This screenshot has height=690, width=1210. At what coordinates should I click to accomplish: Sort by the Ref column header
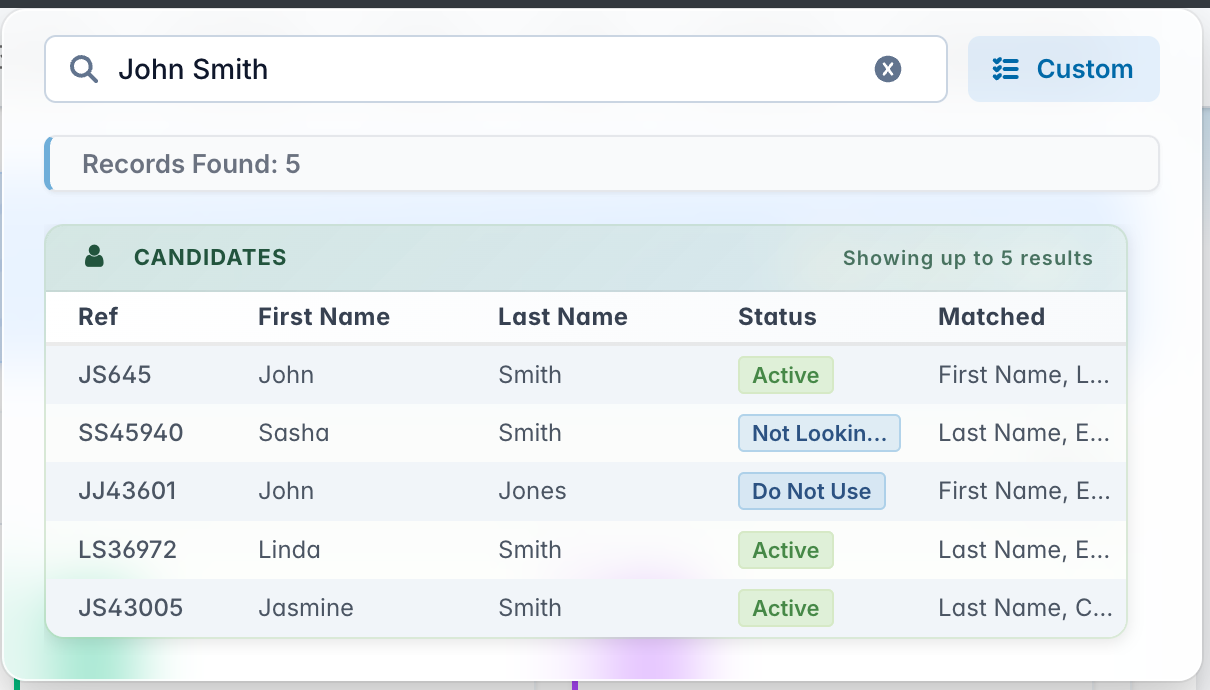[x=98, y=317]
